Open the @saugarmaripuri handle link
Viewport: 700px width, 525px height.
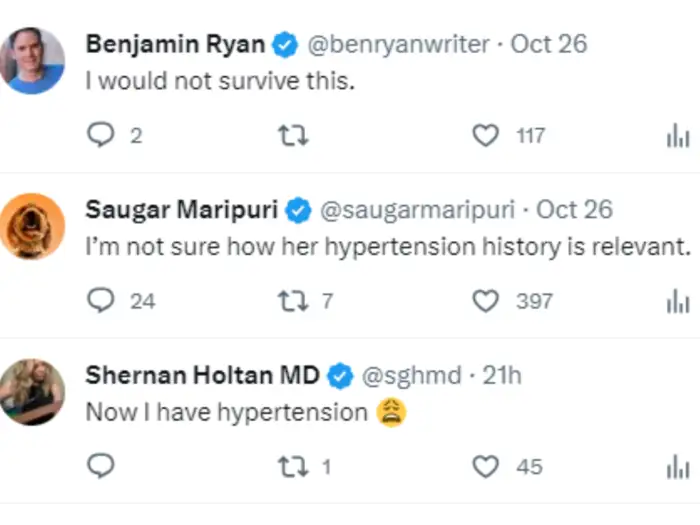coord(416,209)
